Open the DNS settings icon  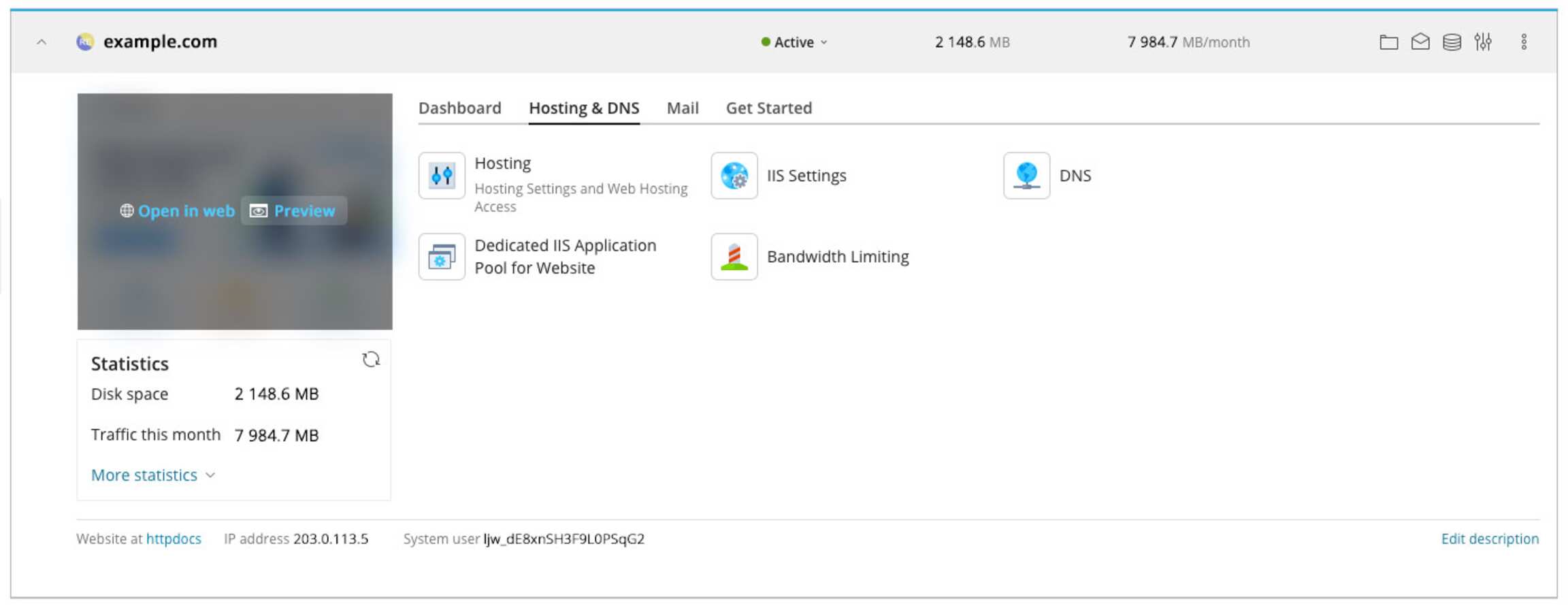coord(1026,176)
